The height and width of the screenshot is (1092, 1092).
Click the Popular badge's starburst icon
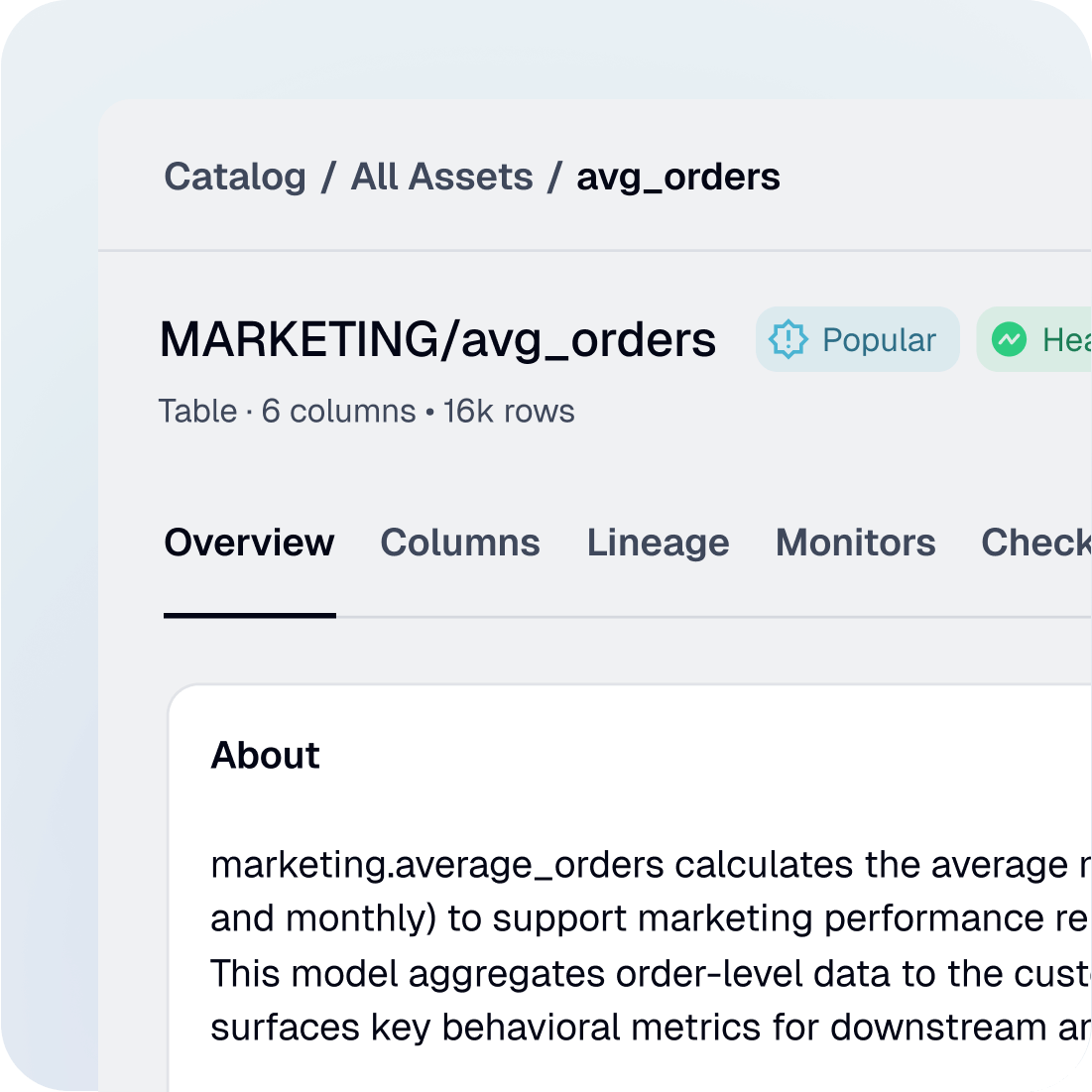point(787,340)
